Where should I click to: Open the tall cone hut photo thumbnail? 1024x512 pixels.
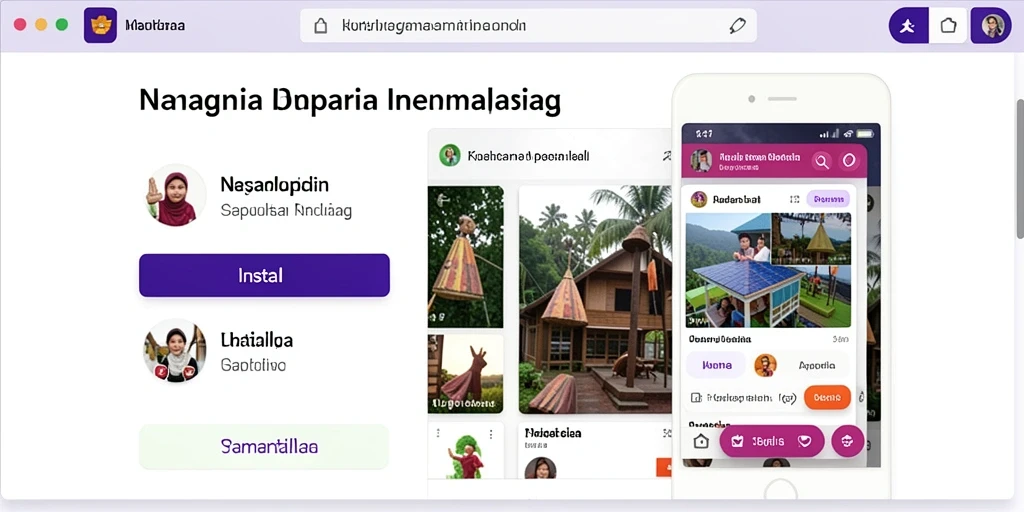tap(466, 257)
